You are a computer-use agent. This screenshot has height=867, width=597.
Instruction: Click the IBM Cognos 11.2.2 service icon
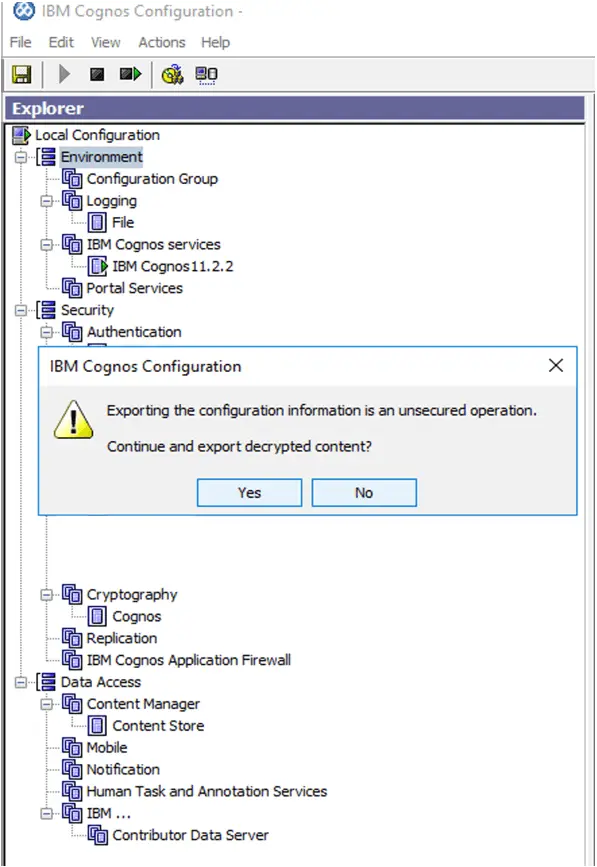[98, 267]
